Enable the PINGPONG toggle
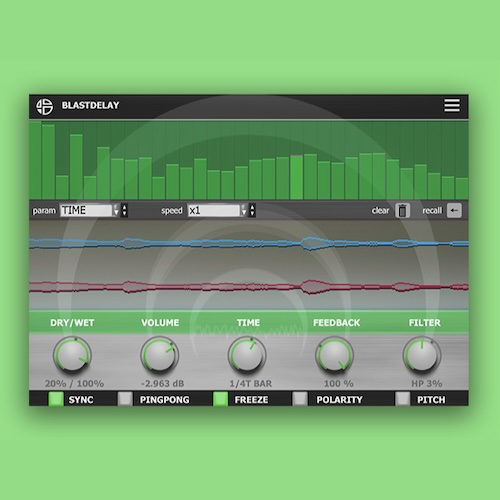The width and height of the screenshot is (500, 500). point(125,399)
